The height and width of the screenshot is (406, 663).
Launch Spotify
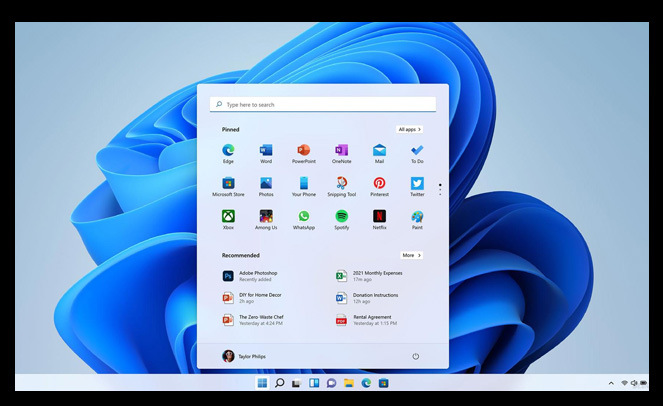pyautogui.click(x=342, y=219)
